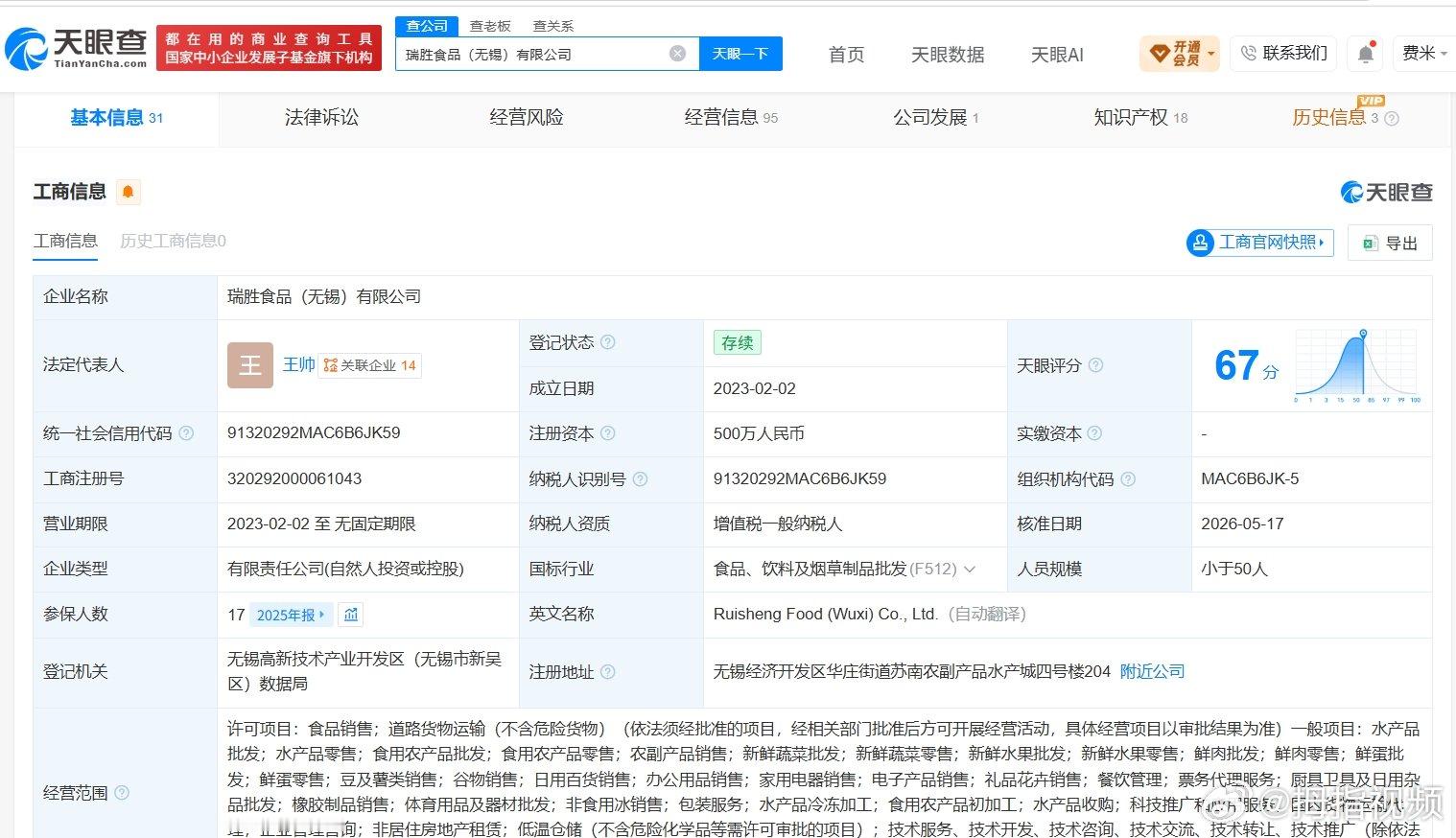This screenshot has height=838, width=1456.
Task: Select the 工商信息 sub-tab
Action: coord(65,241)
